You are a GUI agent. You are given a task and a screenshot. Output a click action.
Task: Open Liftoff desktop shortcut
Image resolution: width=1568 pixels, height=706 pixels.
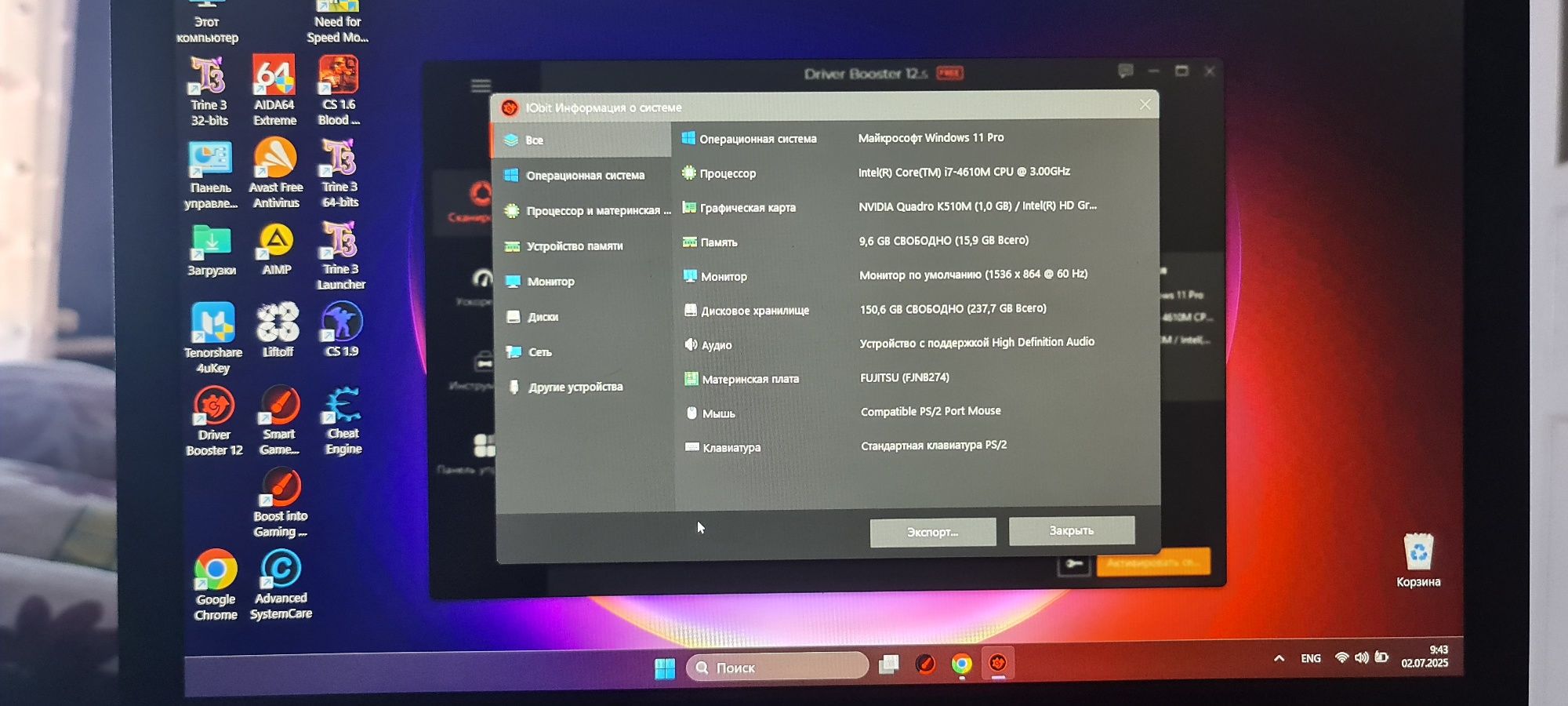pos(278,330)
